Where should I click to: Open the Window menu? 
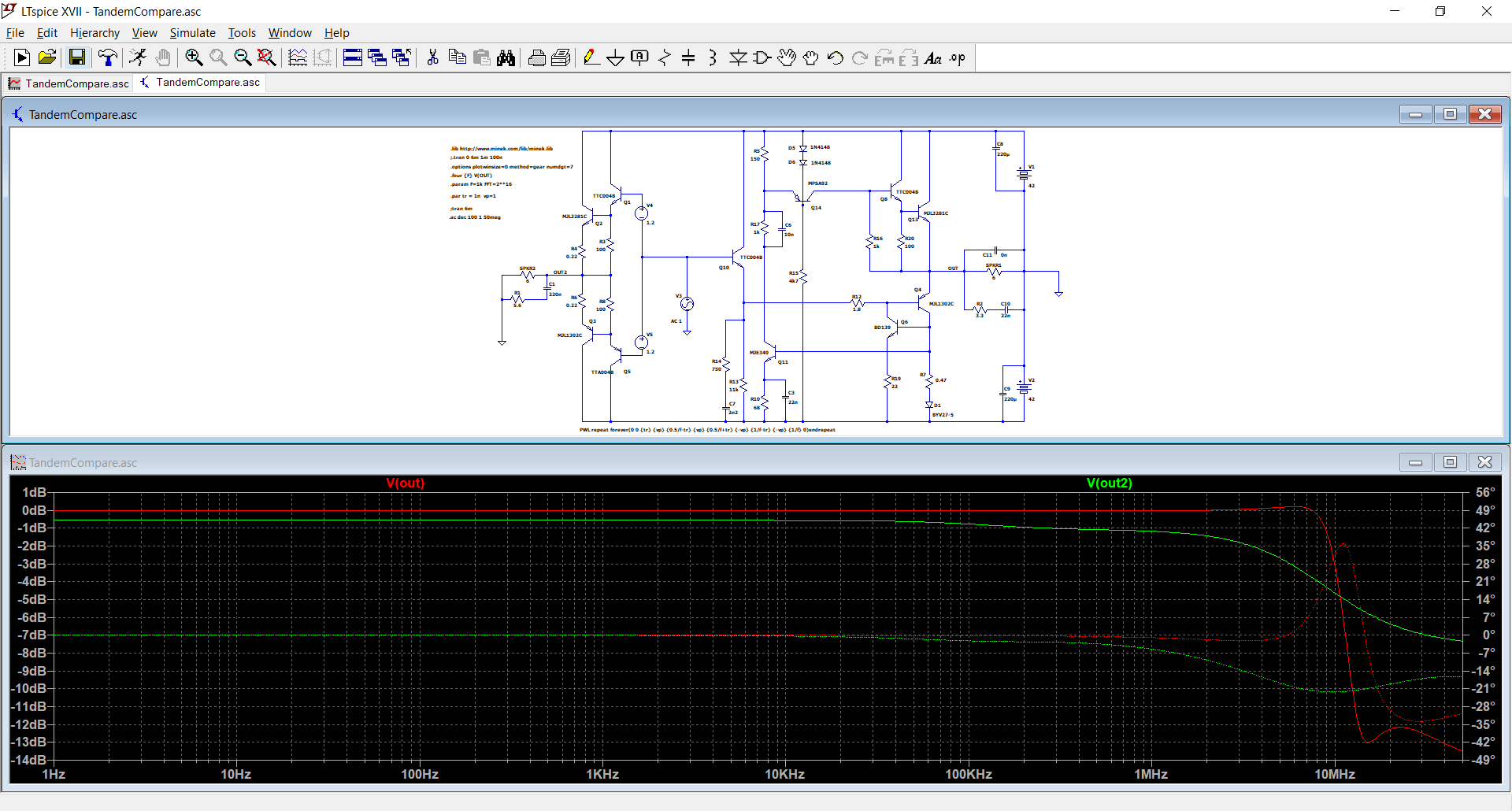pos(290,33)
